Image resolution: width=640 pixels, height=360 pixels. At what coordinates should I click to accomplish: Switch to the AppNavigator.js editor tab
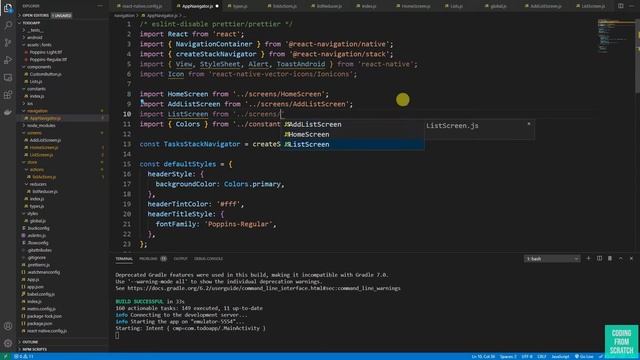198,6
